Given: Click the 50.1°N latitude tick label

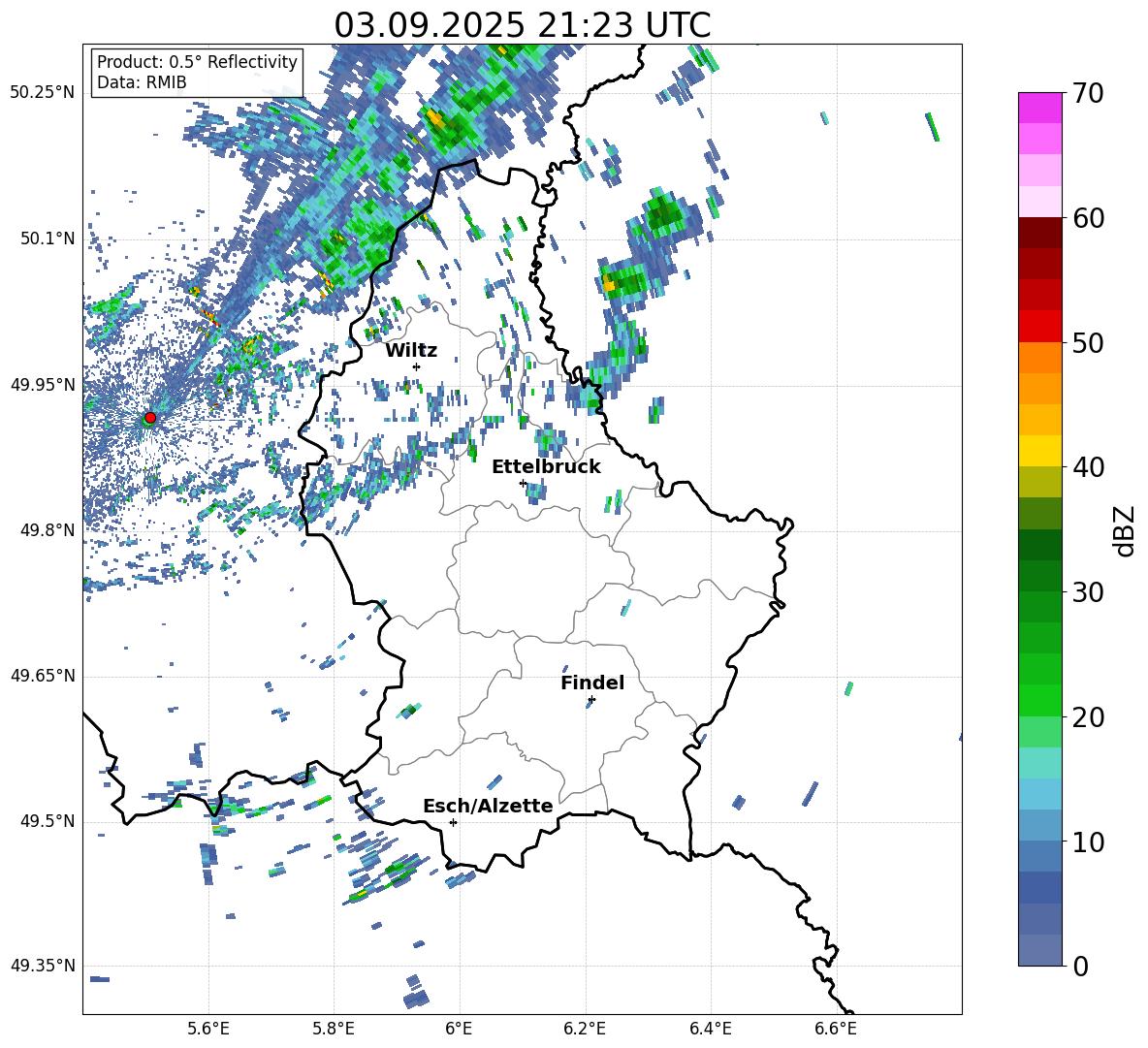Looking at the screenshot, I should click(x=48, y=238).
